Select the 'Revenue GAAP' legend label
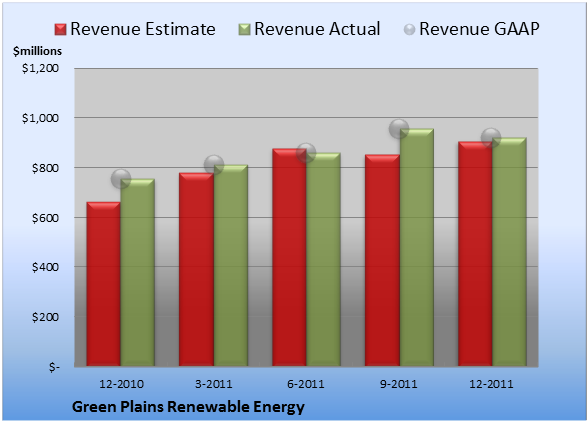Viewport: 588px width, 422px height. pos(480,29)
